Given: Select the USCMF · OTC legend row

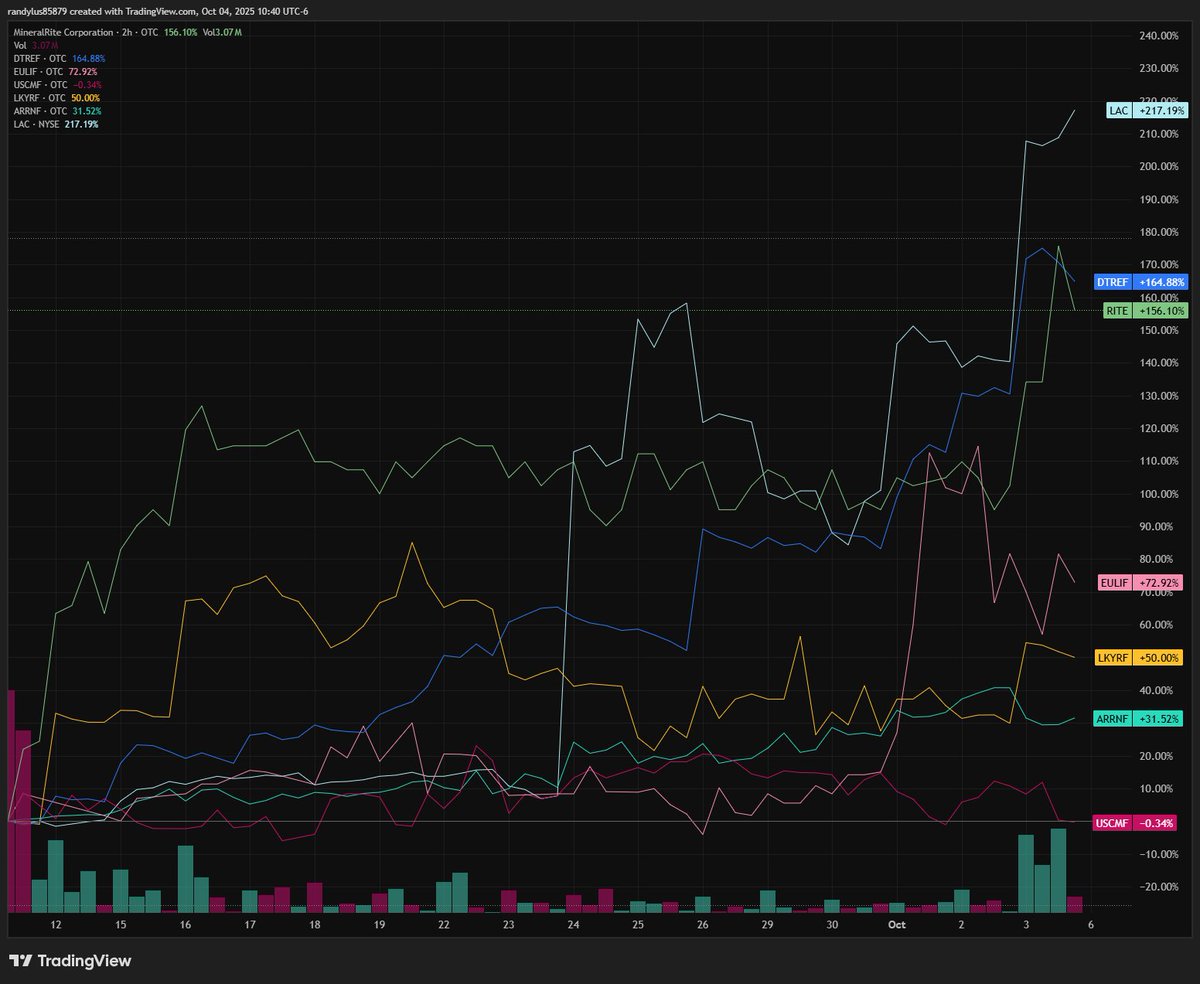Looking at the screenshot, I should 58,85.
